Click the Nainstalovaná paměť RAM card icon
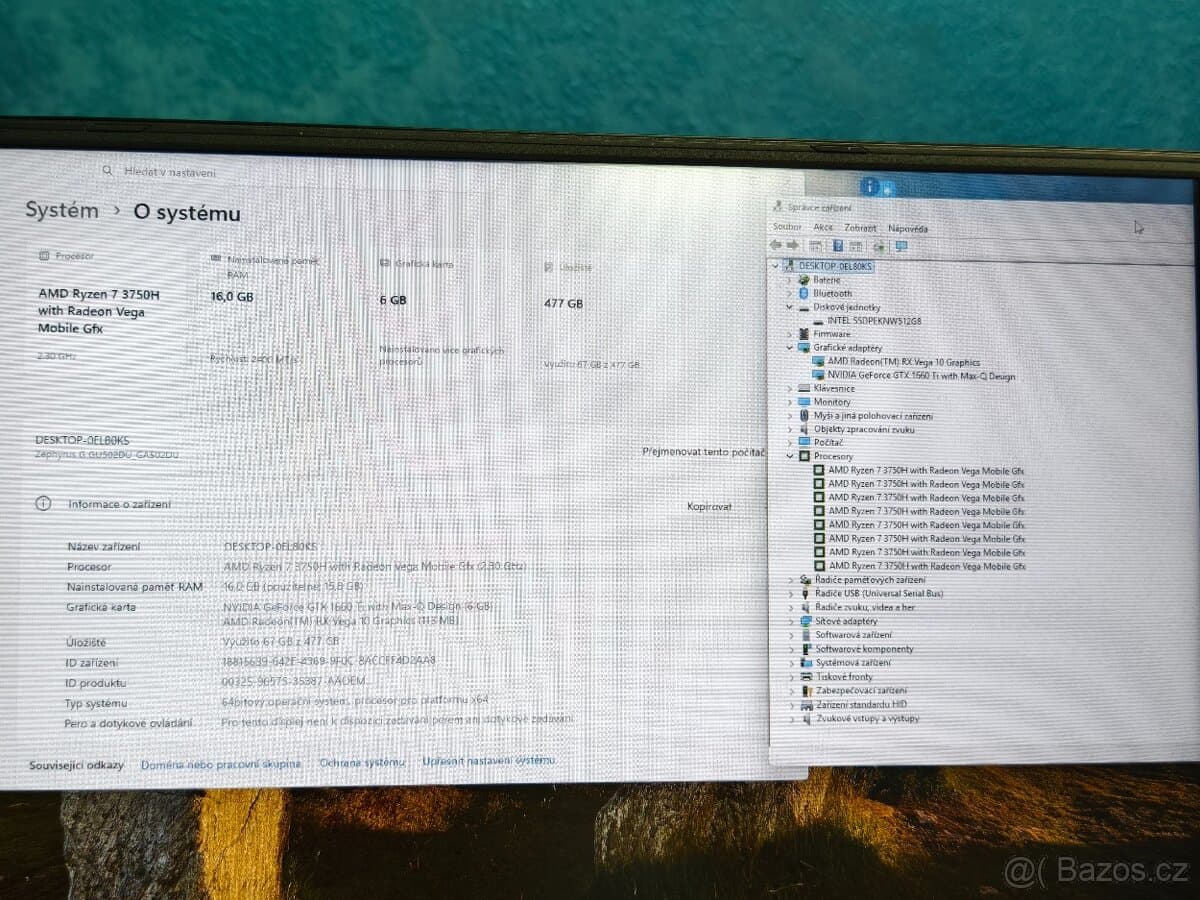The width and height of the screenshot is (1200, 900). pos(216,259)
